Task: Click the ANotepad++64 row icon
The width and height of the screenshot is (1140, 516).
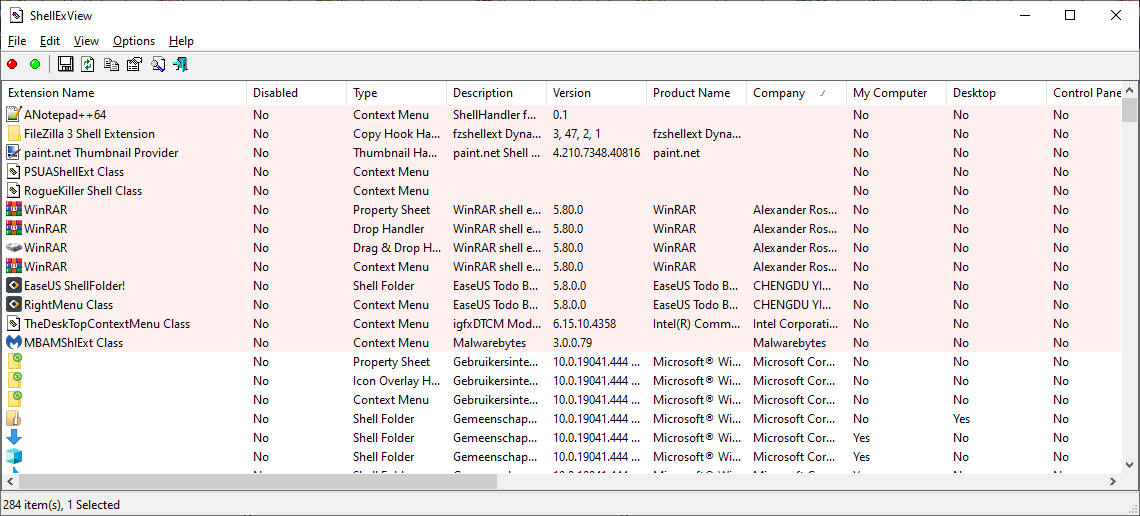Action: pos(14,114)
